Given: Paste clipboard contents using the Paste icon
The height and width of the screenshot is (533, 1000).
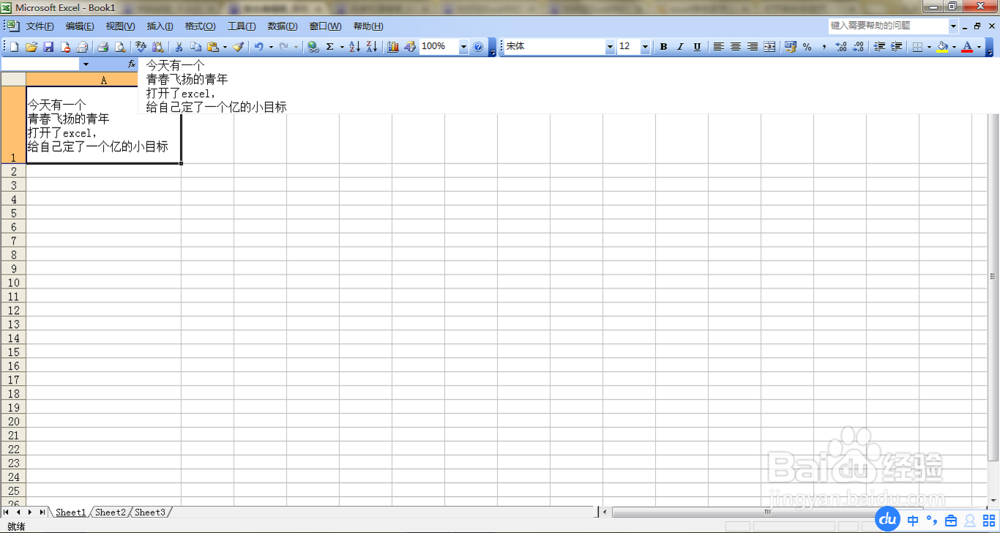Looking at the screenshot, I should [x=213, y=47].
